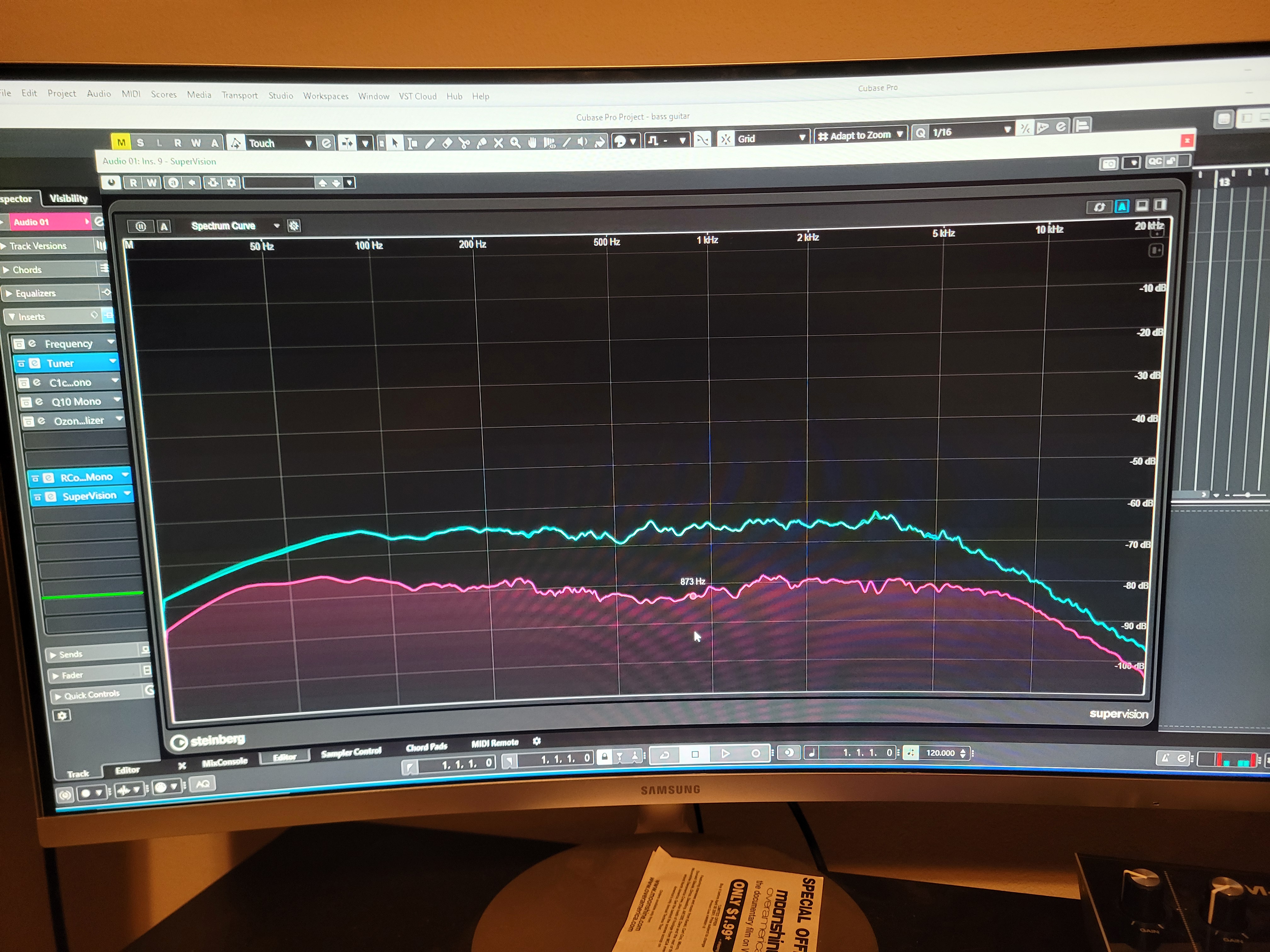Open the Chord Pads tab
Image resolution: width=1270 pixels, height=952 pixels.
click(x=426, y=747)
